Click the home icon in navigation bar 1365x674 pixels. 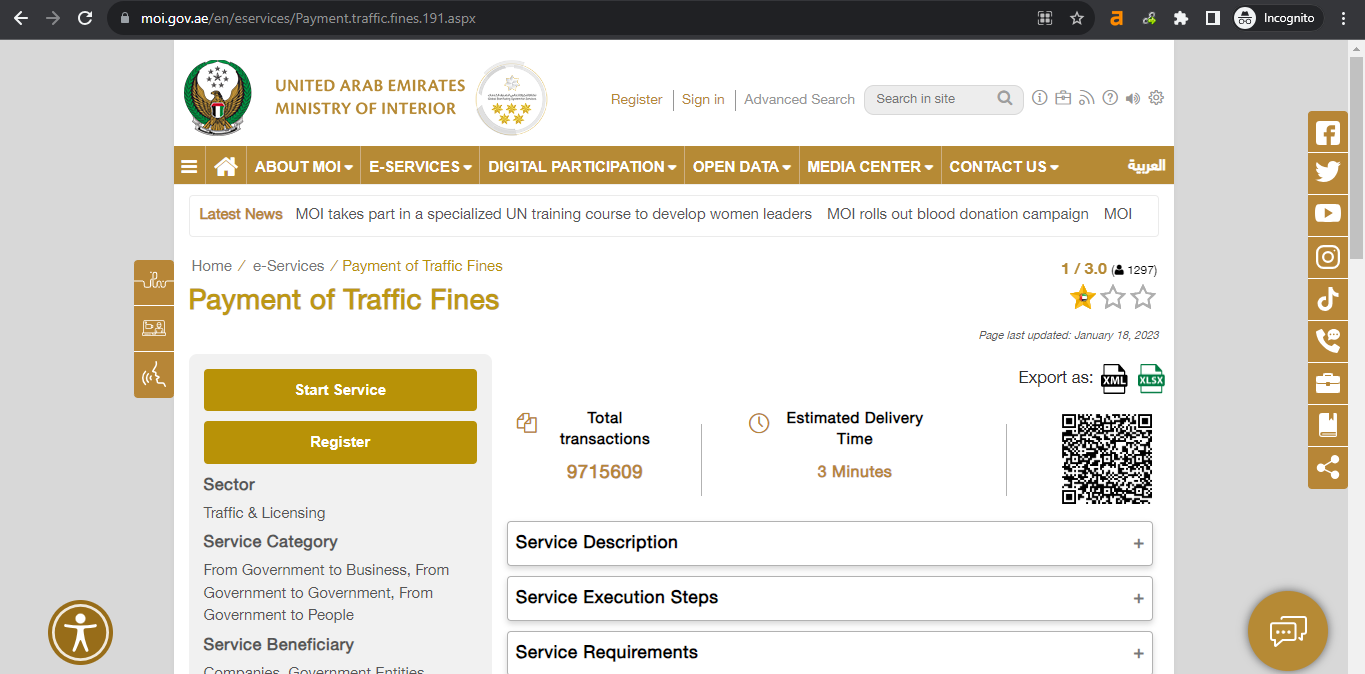226,167
